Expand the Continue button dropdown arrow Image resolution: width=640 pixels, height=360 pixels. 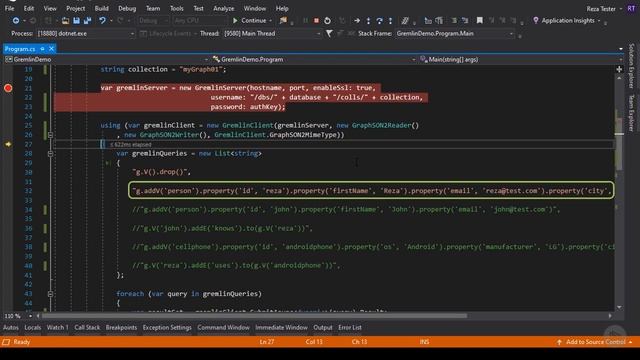pos(270,20)
